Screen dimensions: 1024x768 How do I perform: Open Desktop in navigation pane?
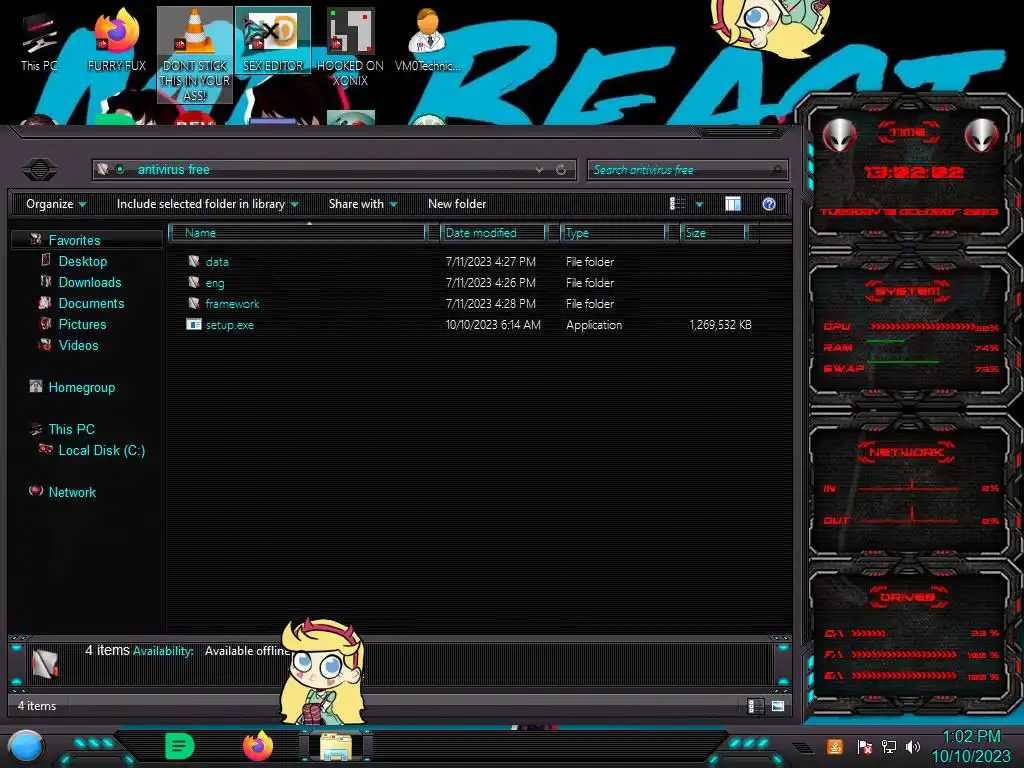coord(83,261)
